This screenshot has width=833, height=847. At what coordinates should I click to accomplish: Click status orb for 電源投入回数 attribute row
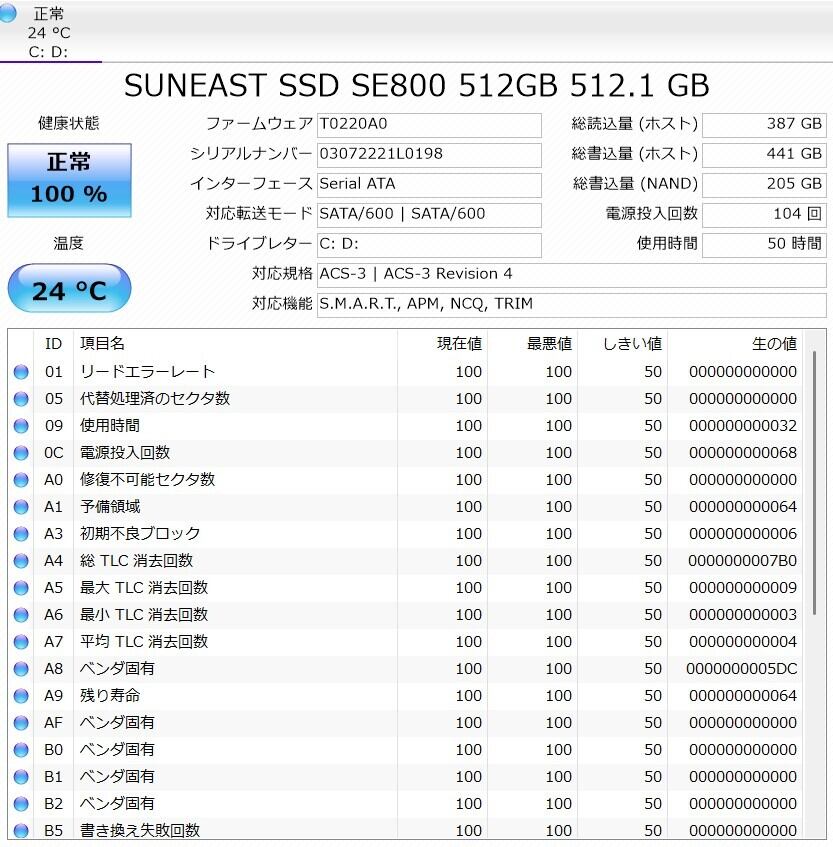tap(21, 453)
